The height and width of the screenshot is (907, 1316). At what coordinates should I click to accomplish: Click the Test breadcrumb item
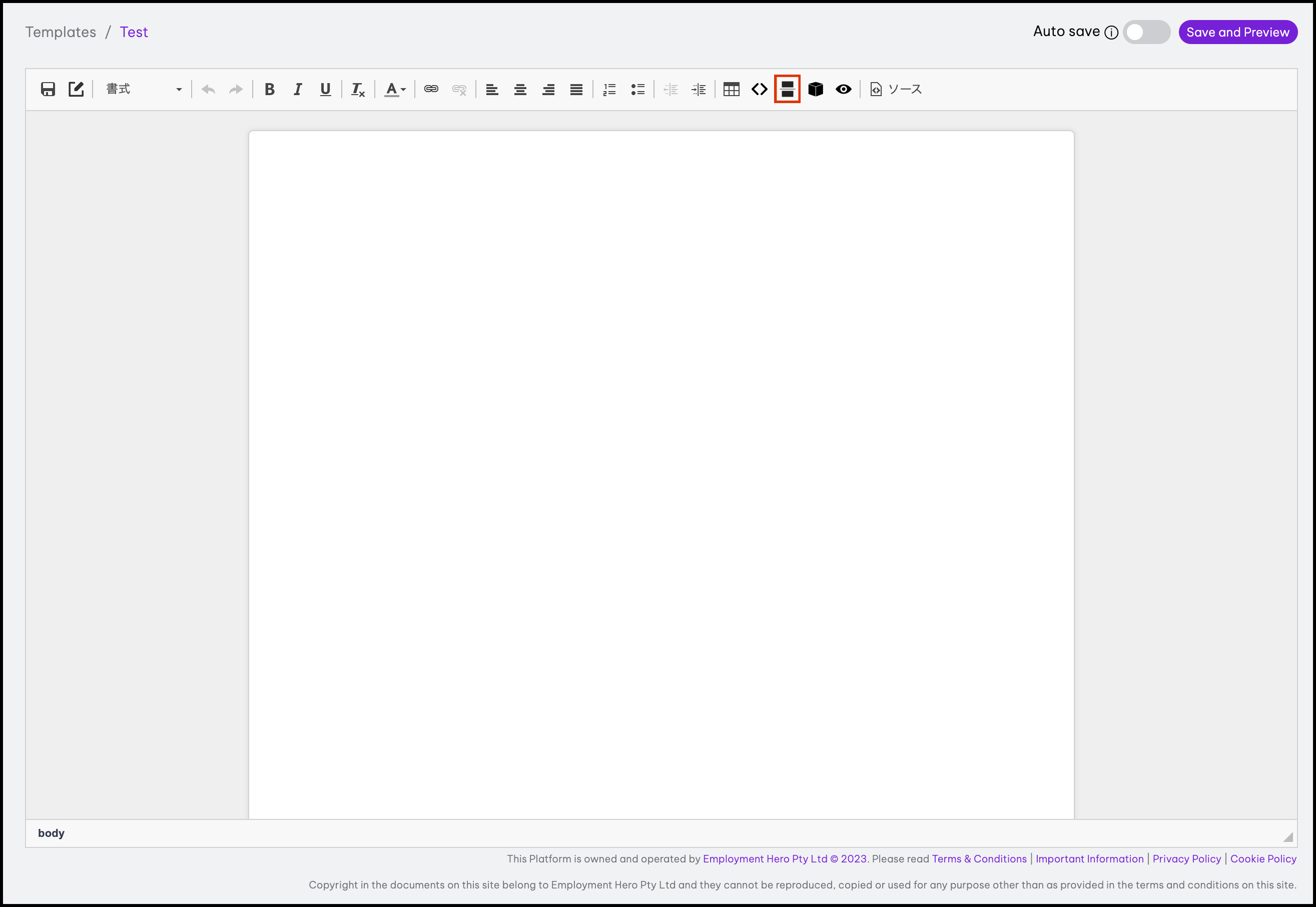click(x=134, y=33)
